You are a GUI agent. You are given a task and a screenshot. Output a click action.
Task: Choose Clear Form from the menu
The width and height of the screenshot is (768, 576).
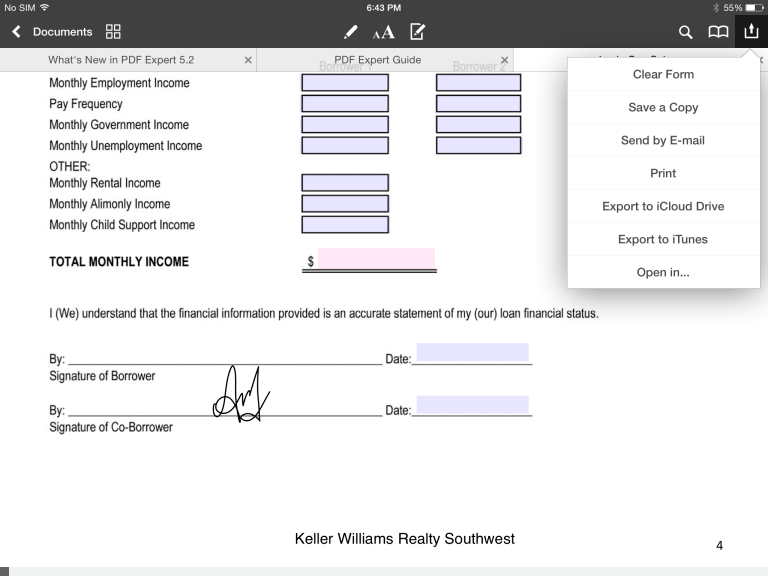[x=664, y=74]
